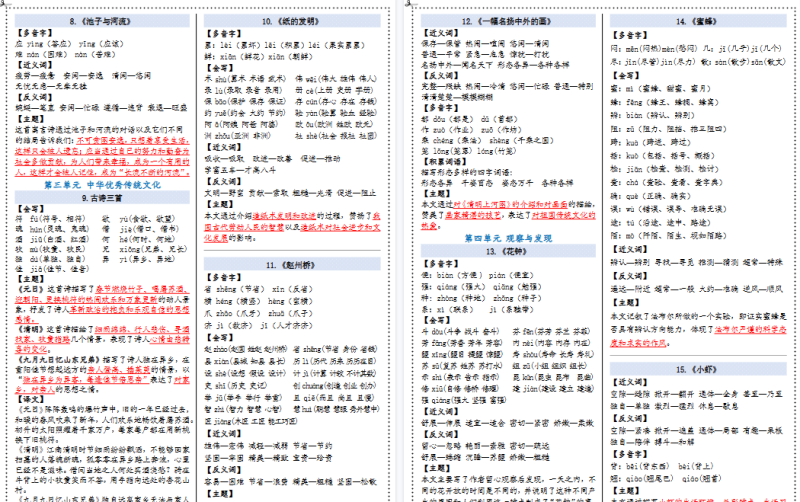This screenshot has width=800, height=502.
Task: Click the line "无忧无虑—无牵无挂"
Action: click(x=51, y=86)
